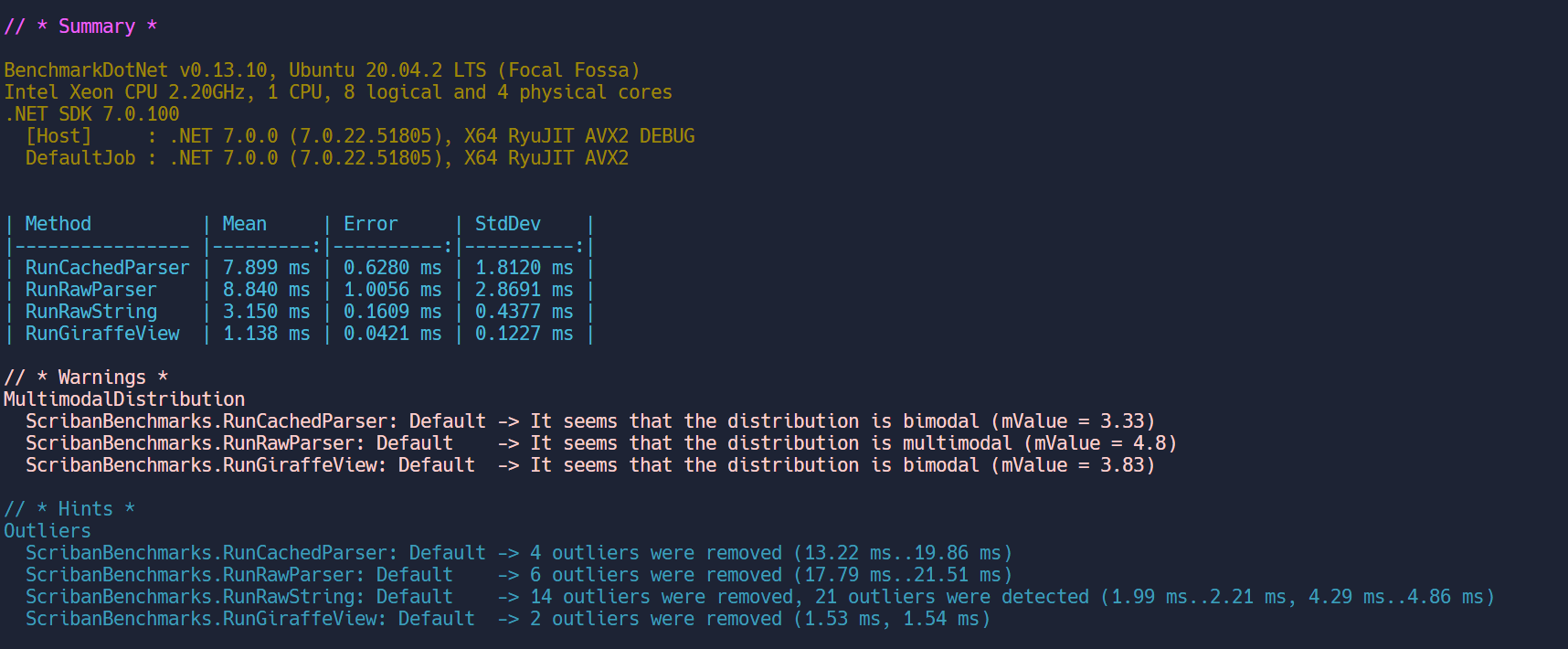Image resolution: width=1568 pixels, height=649 pixels.
Task: Click the StdDev column header
Action: click(507, 224)
